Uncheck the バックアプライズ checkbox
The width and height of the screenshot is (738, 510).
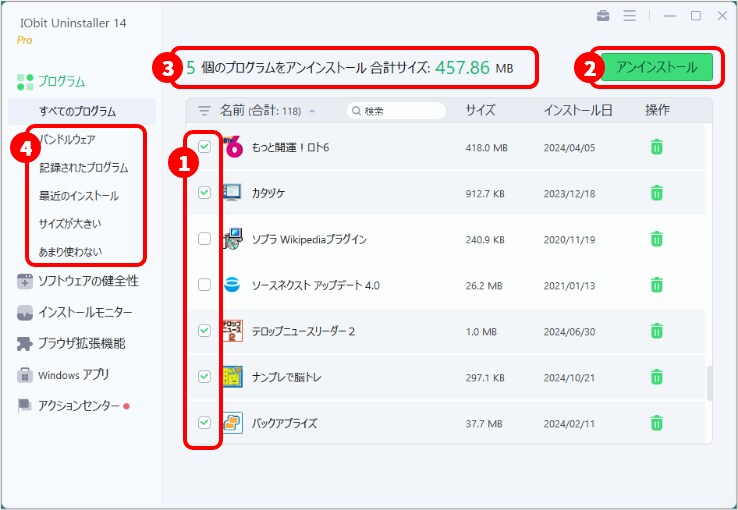click(x=204, y=422)
